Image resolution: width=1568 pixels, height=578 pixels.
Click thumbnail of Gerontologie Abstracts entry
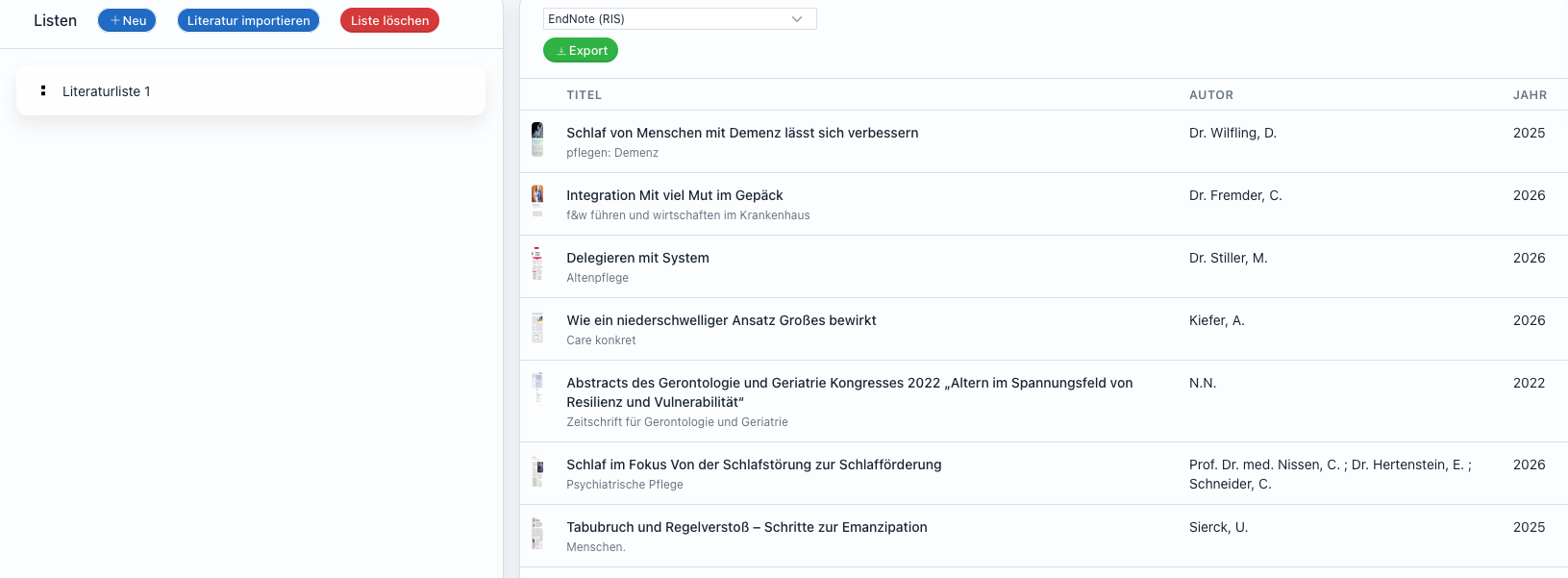click(537, 388)
